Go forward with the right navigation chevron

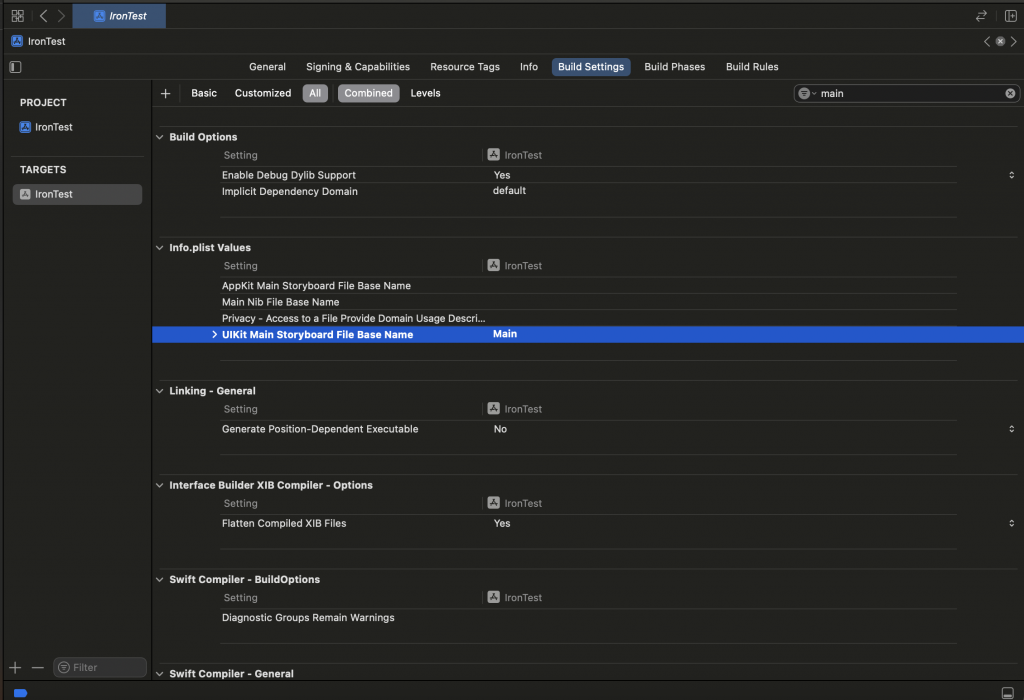pos(61,16)
